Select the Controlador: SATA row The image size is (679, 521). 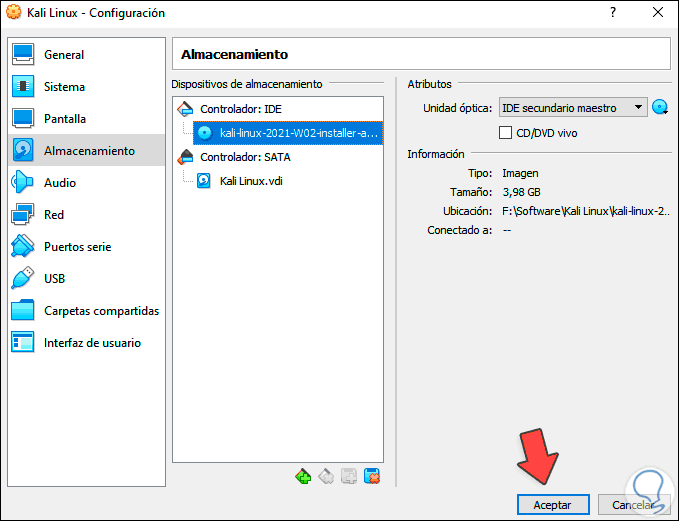[x=278, y=157]
